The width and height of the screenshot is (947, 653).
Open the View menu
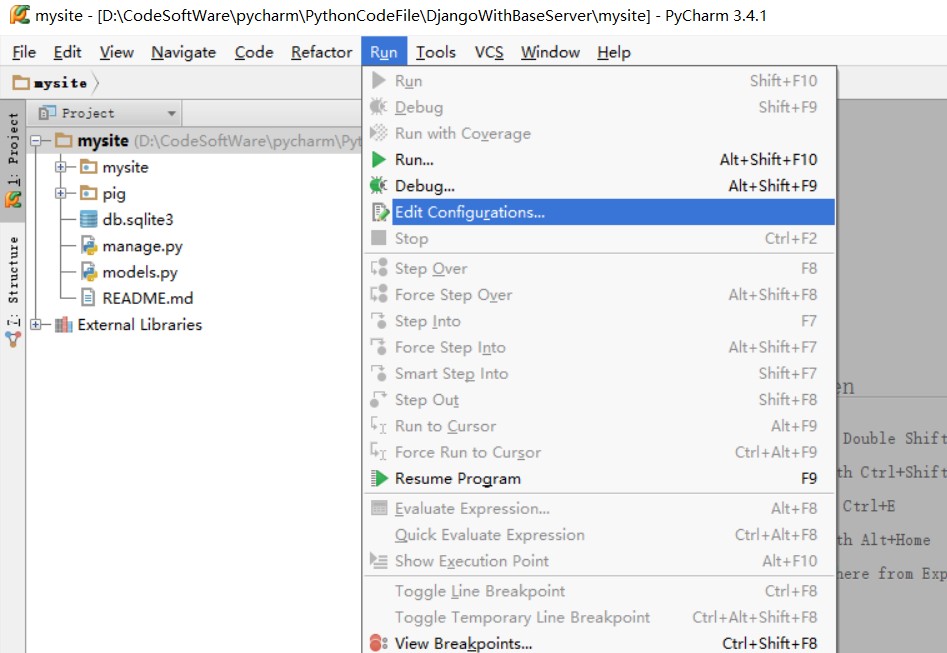point(117,53)
